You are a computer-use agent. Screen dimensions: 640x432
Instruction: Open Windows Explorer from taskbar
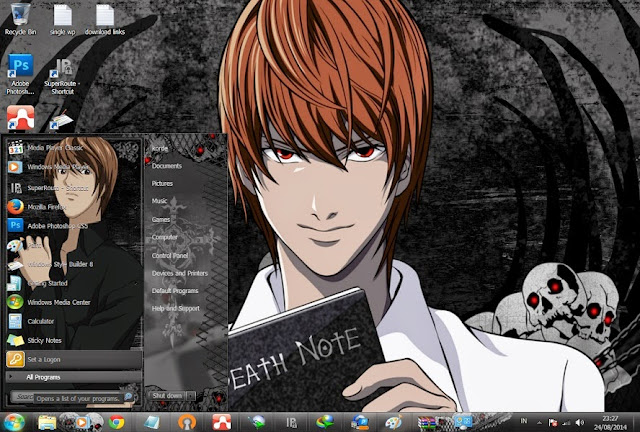click(47, 423)
